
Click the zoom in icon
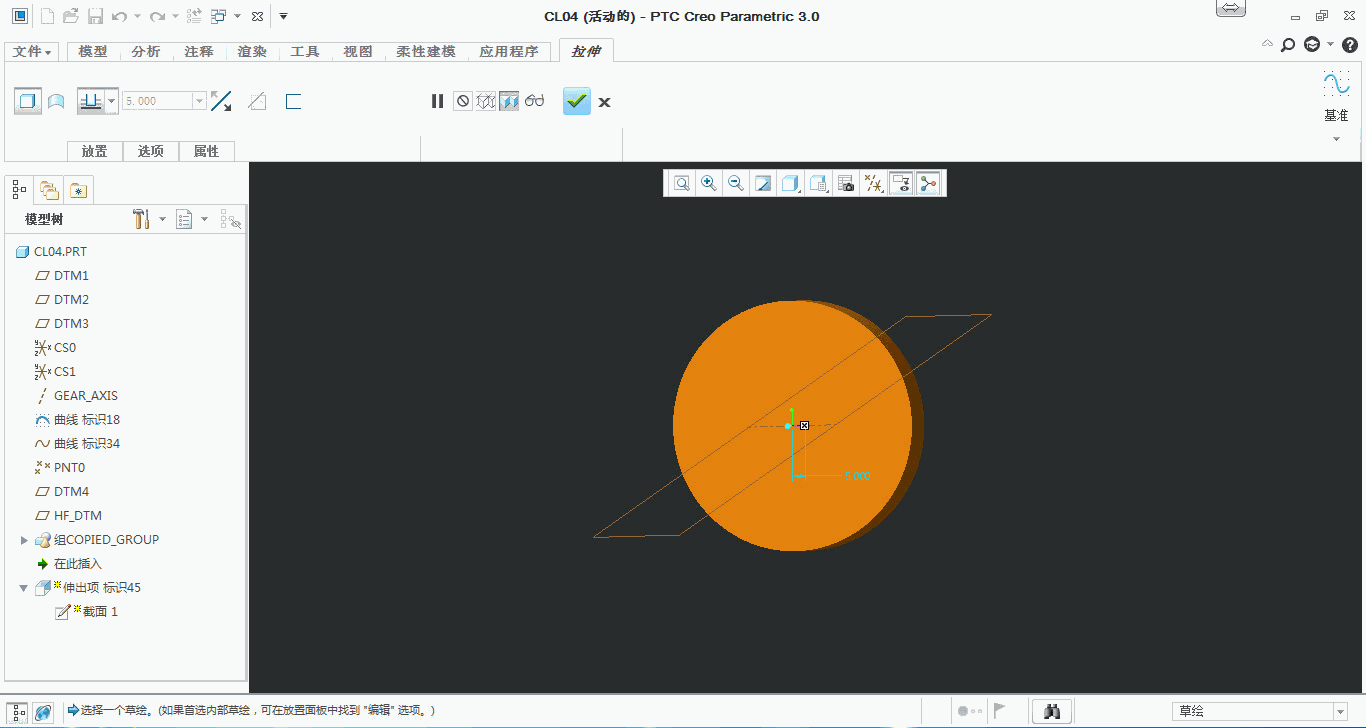pyautogui.click(x=709, y=183)
